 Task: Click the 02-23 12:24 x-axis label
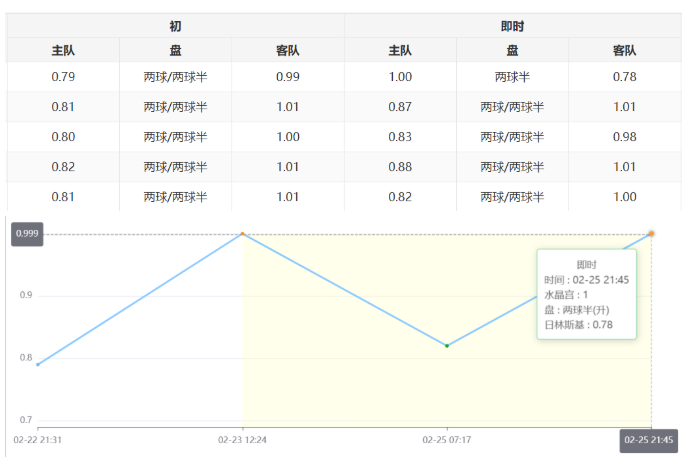coord(243,439)
